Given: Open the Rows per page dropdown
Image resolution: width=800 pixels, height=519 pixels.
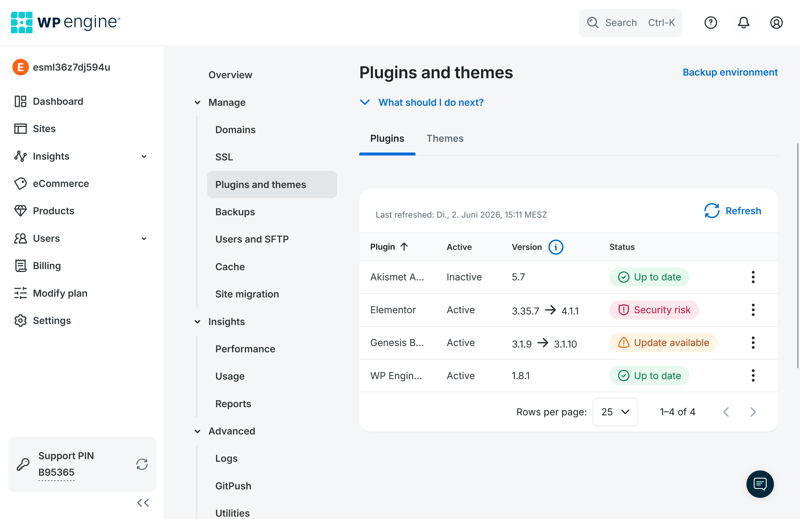Looking at the screenshot, I should point(615,412).
